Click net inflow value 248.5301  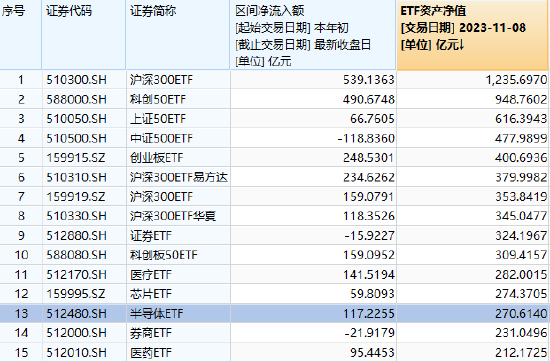(369, 158)
